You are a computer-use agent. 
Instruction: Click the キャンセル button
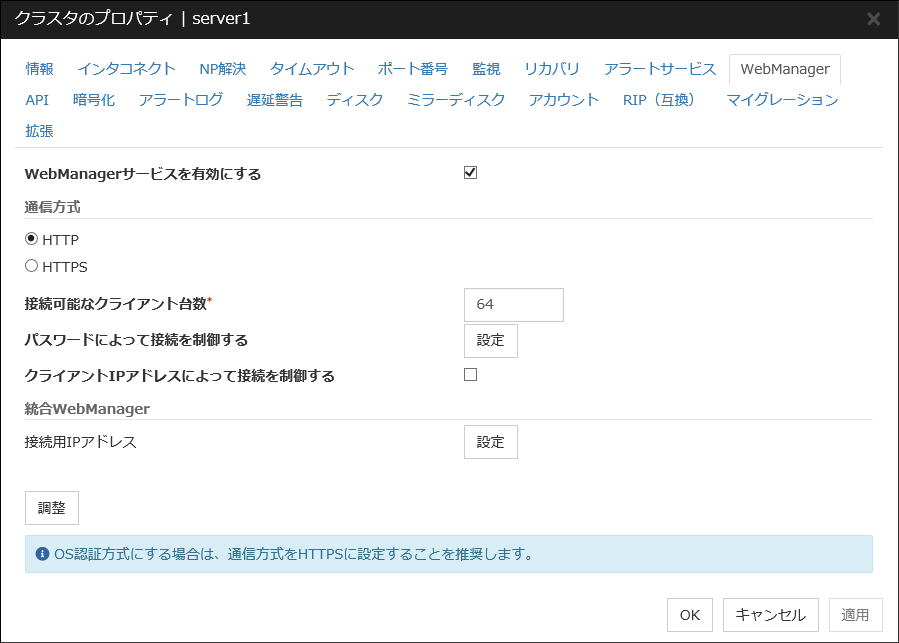[770, 615]
